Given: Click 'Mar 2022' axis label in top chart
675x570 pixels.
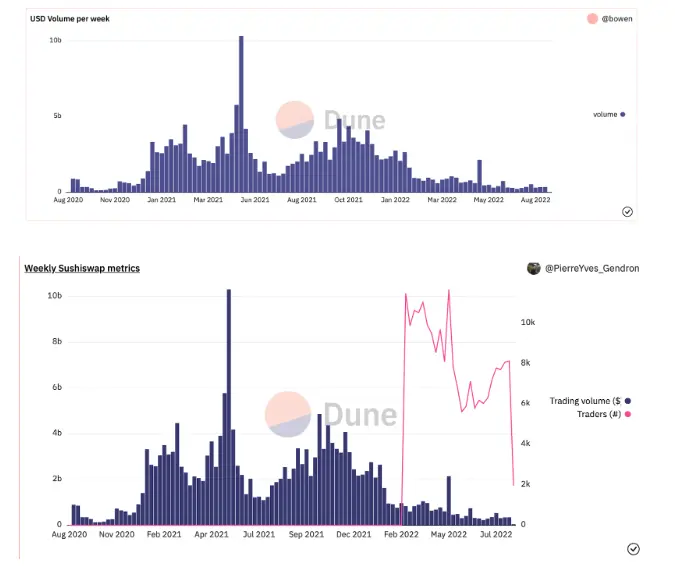Looking at the screenshot, I should pos(442,200).
